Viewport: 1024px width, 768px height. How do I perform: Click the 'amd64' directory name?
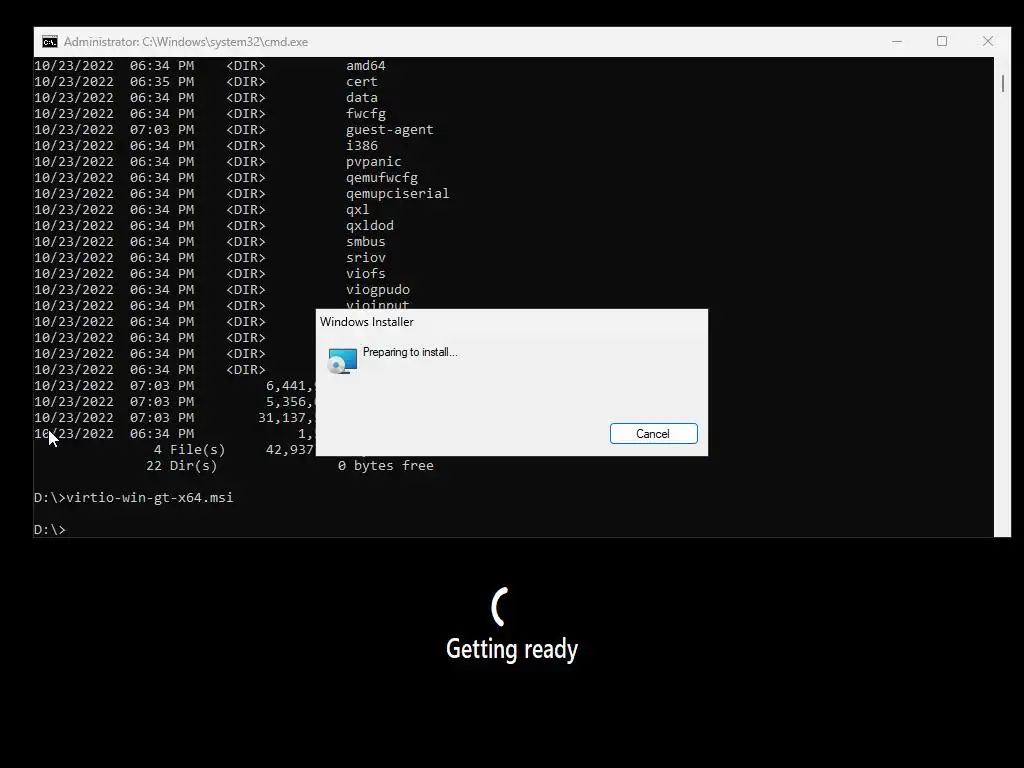tap(366, 65)
